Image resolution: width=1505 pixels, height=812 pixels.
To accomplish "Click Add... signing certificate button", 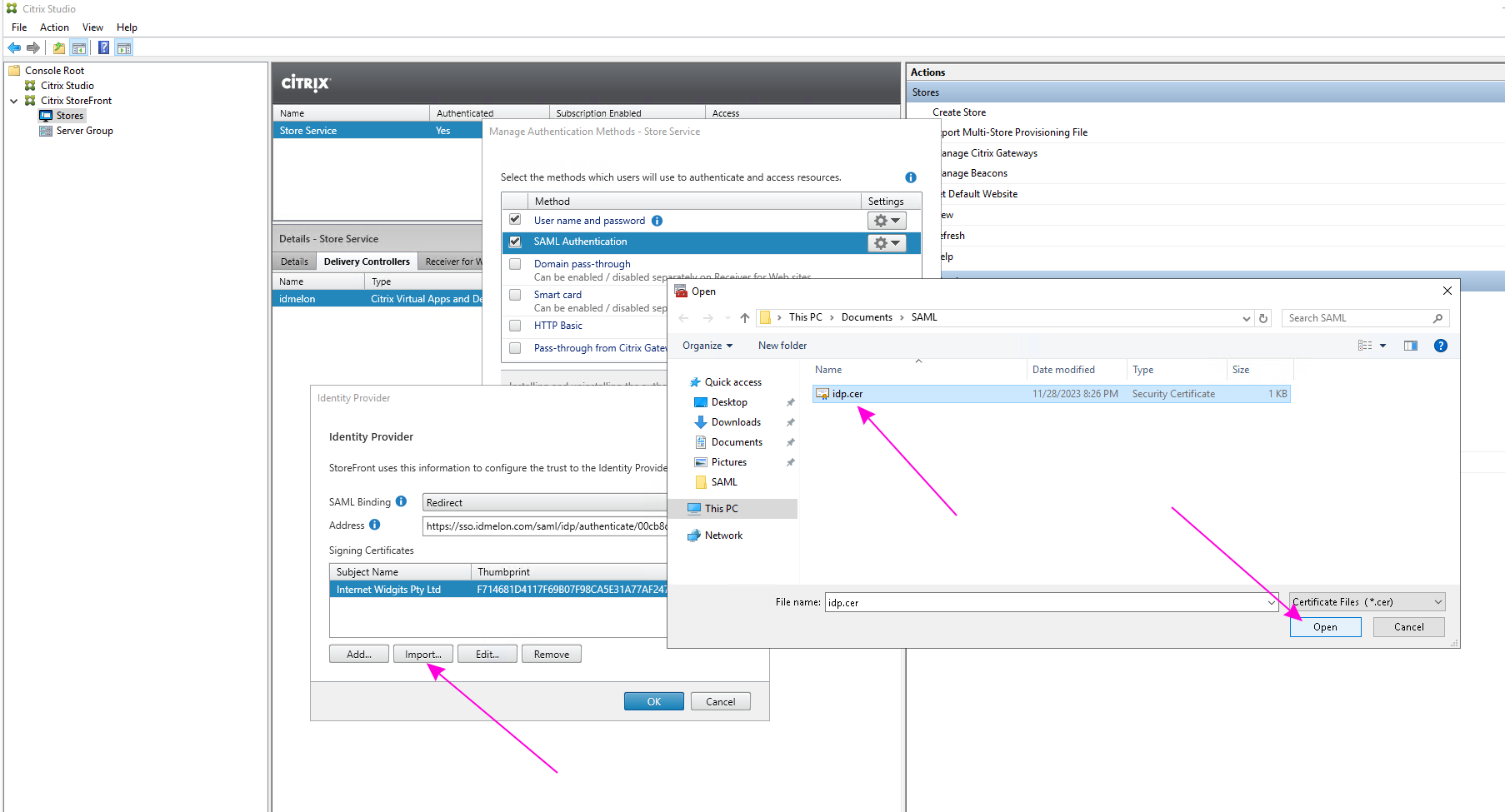I will click(359, 655).
